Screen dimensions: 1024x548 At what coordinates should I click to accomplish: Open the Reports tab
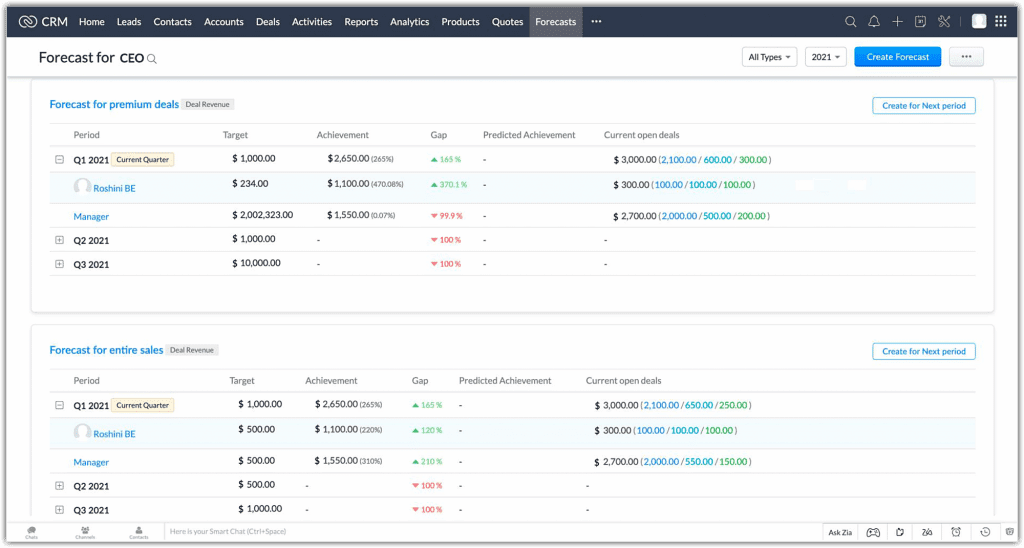coord(361,22)
